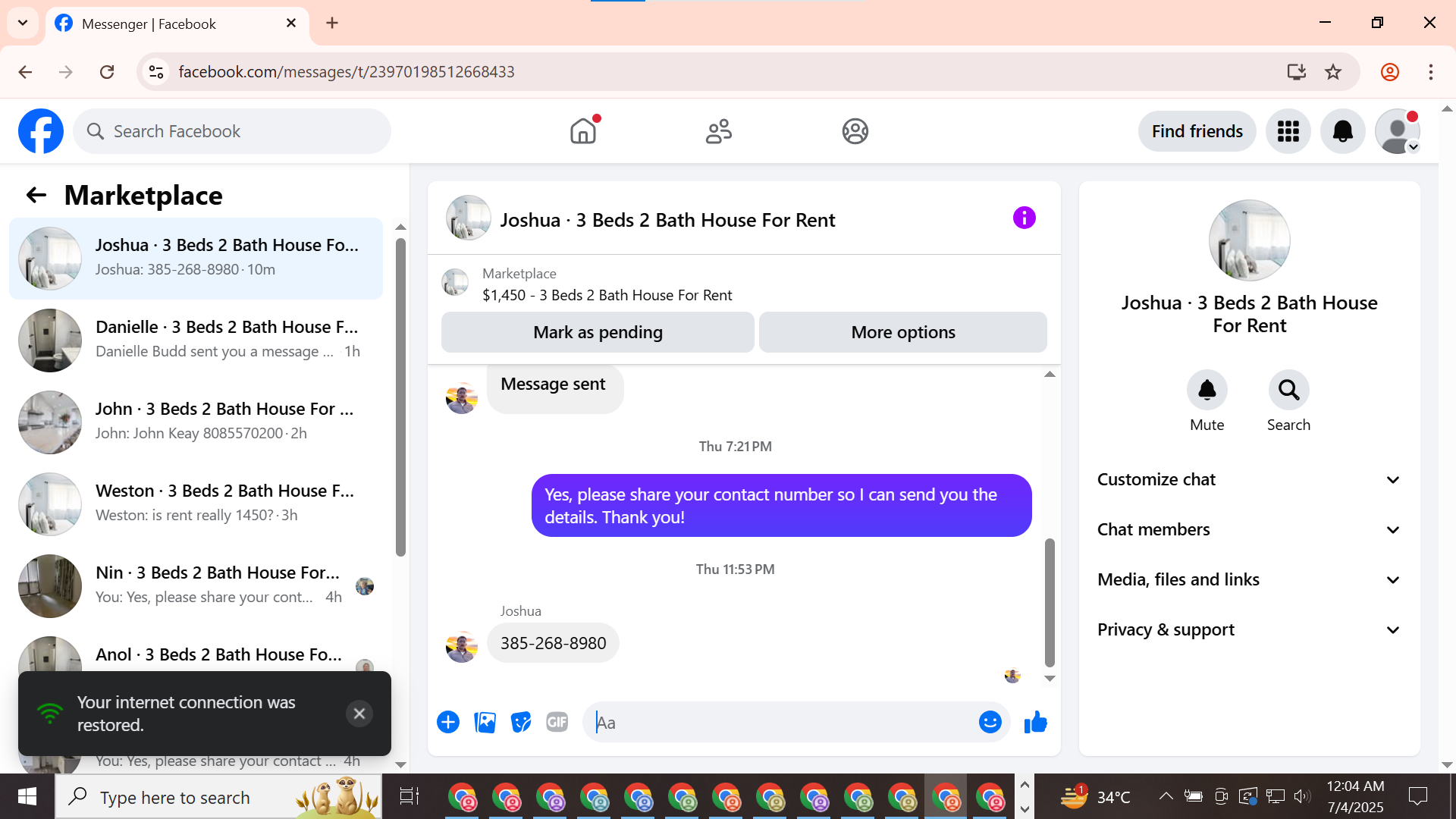Click the More options button
1456x819 pixels.
coord(902,332)
